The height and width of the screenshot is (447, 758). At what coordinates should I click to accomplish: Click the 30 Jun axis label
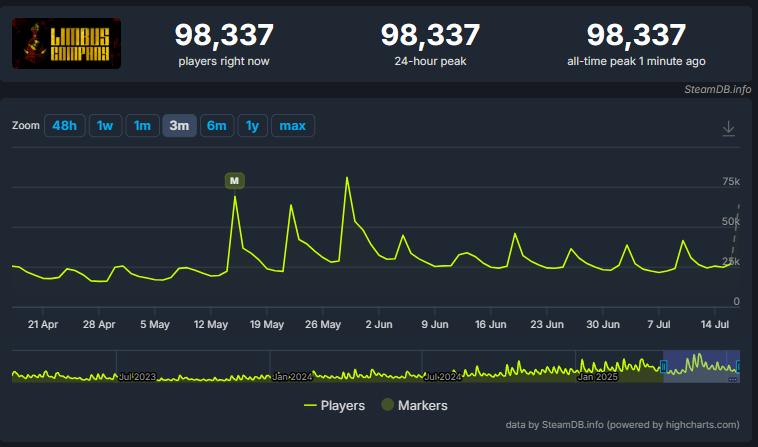click(603, 324)
